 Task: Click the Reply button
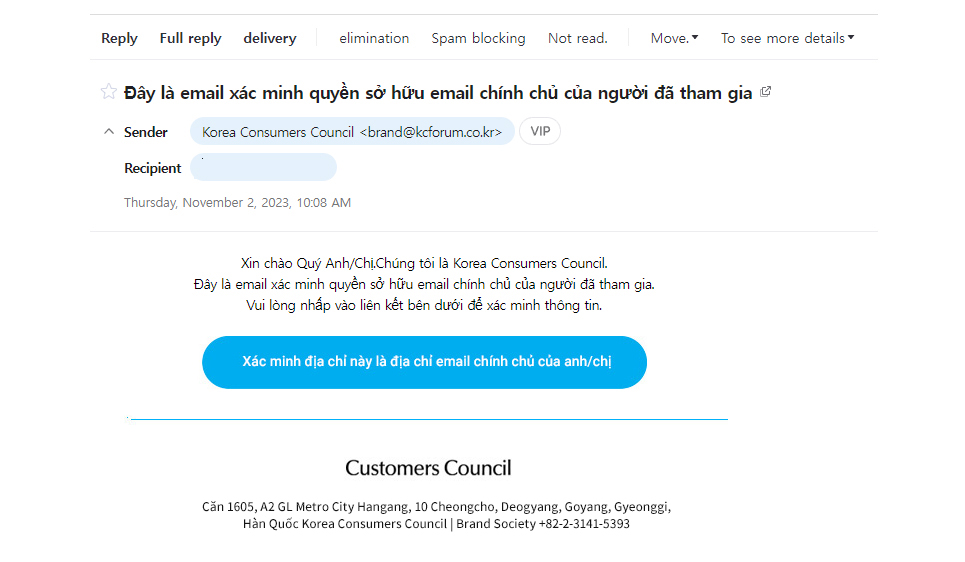[x=119, y=38]
